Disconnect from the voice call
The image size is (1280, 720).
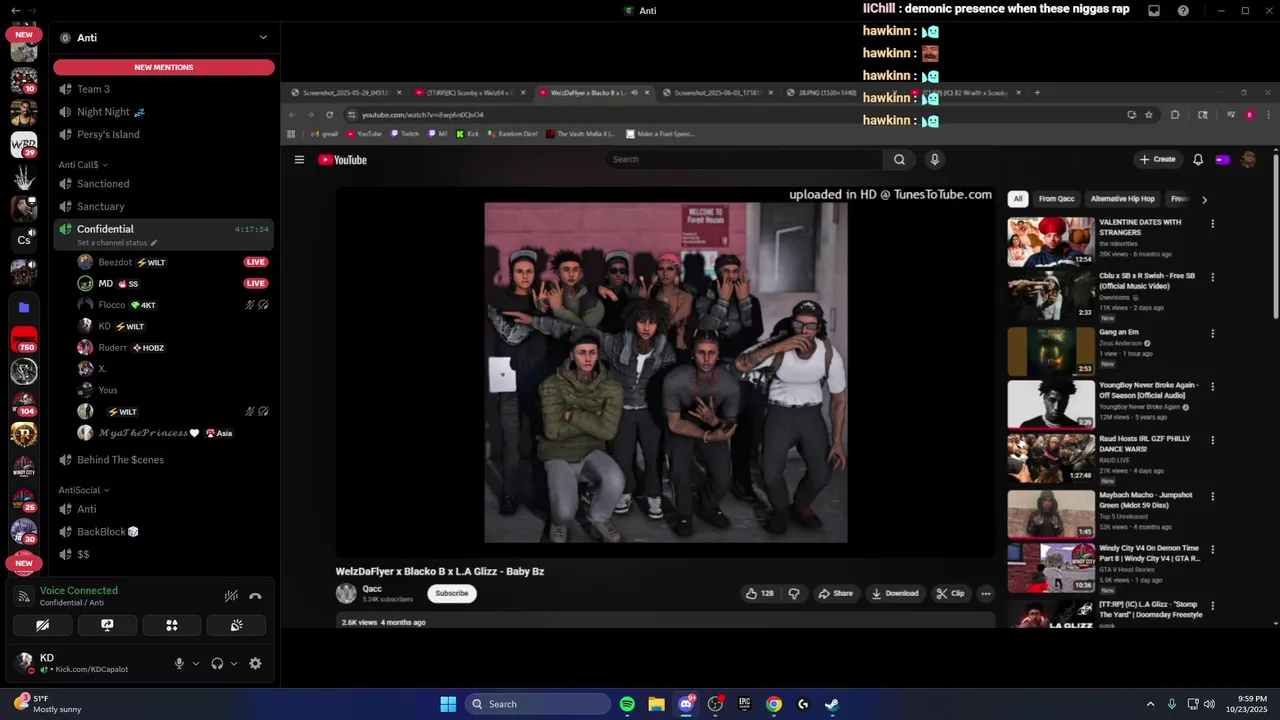coord(255,596)
